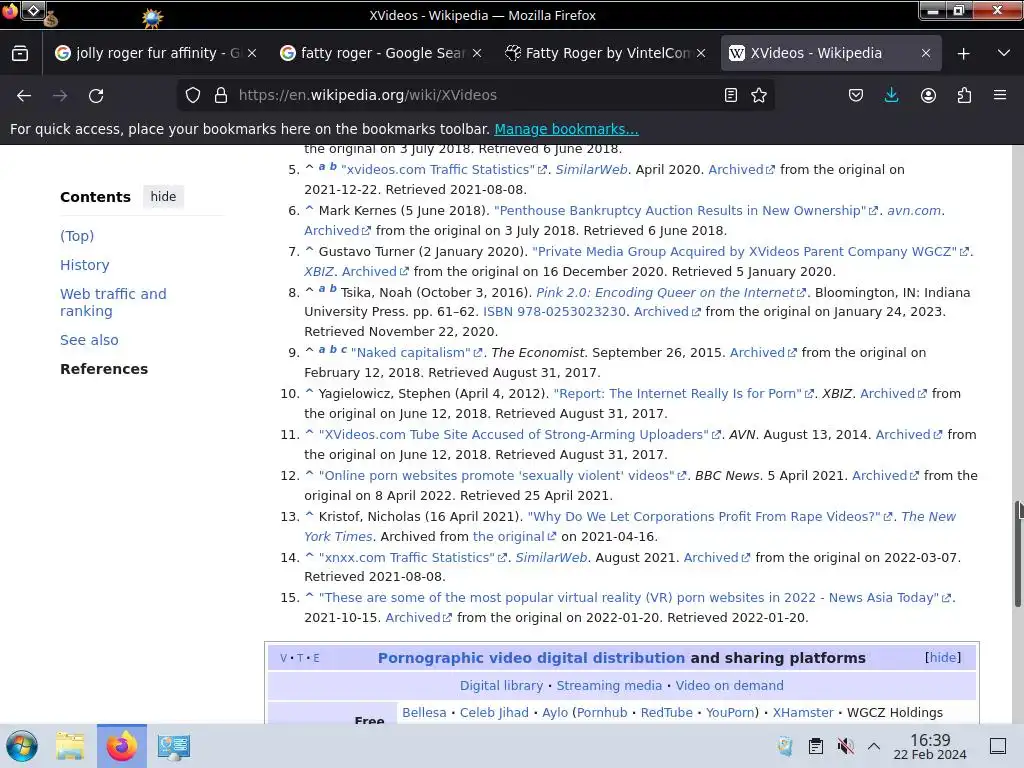
Task: Toggle reader view for this page
Action: (731, 95)
